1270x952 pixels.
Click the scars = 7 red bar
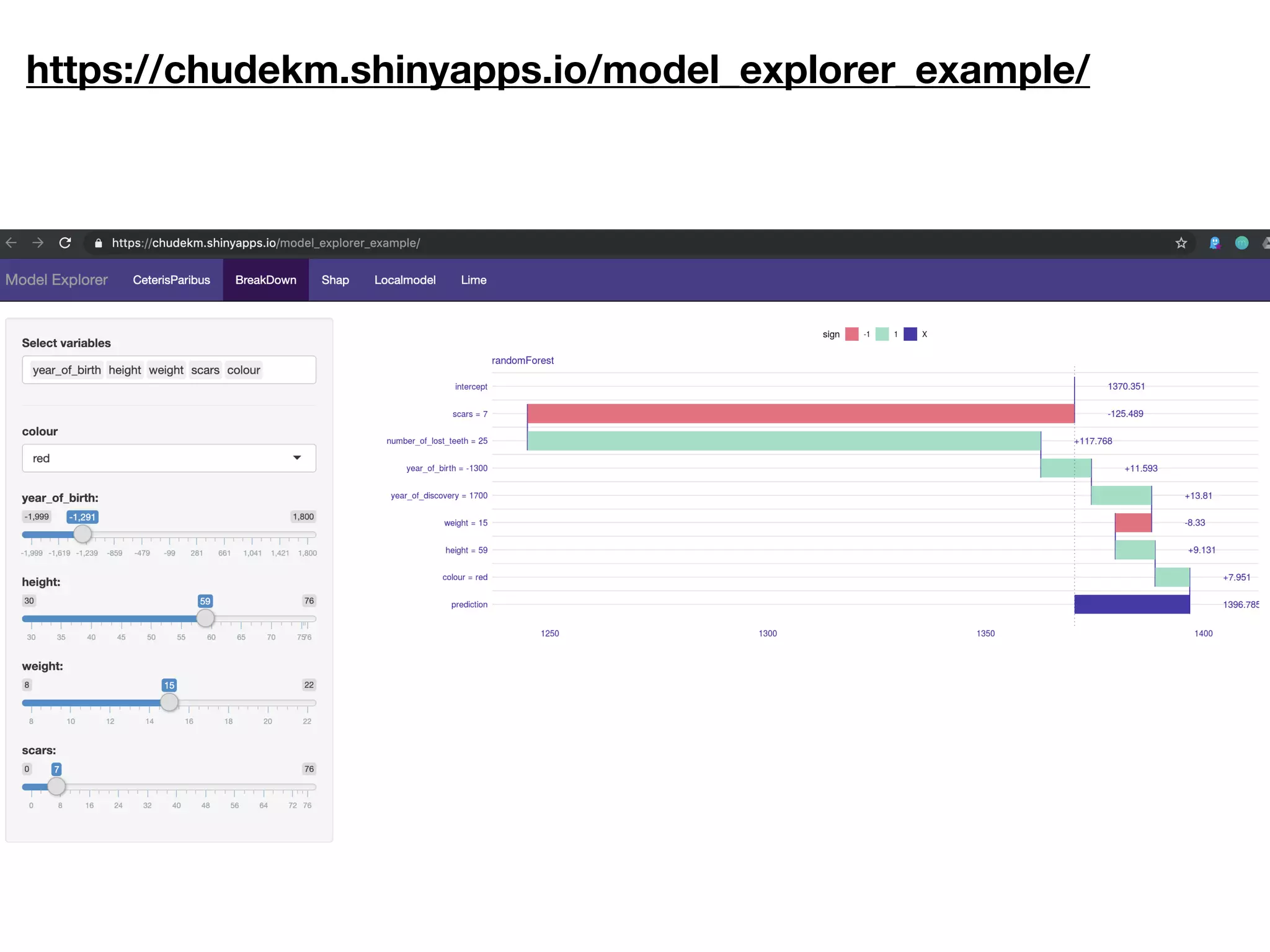(801, 413)
